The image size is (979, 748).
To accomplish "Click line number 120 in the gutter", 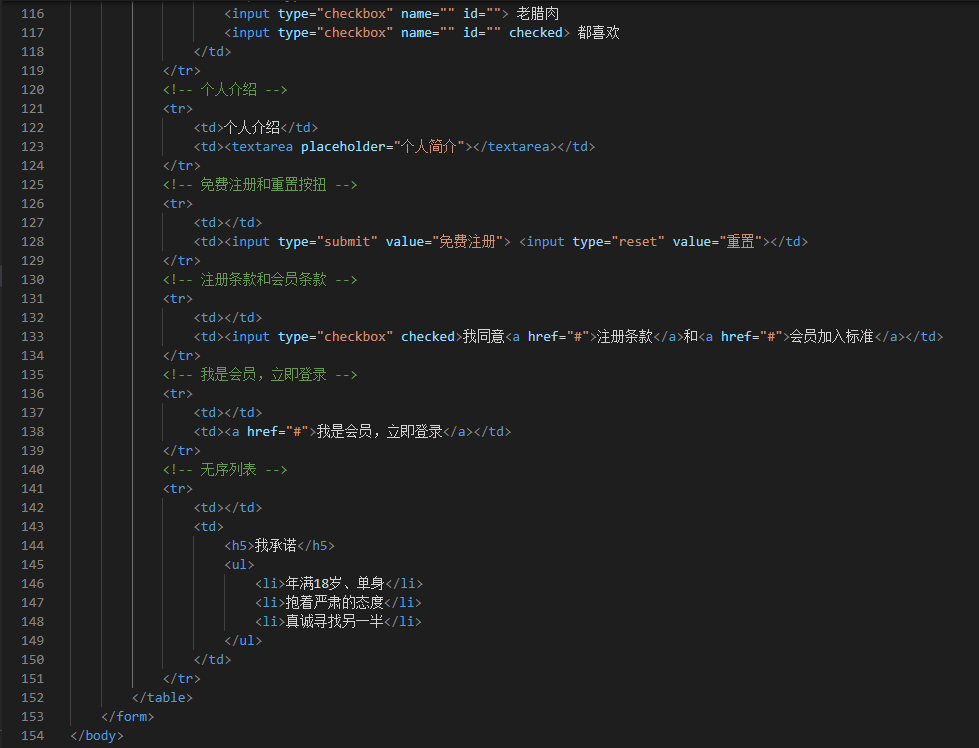I will coord(32,90).
